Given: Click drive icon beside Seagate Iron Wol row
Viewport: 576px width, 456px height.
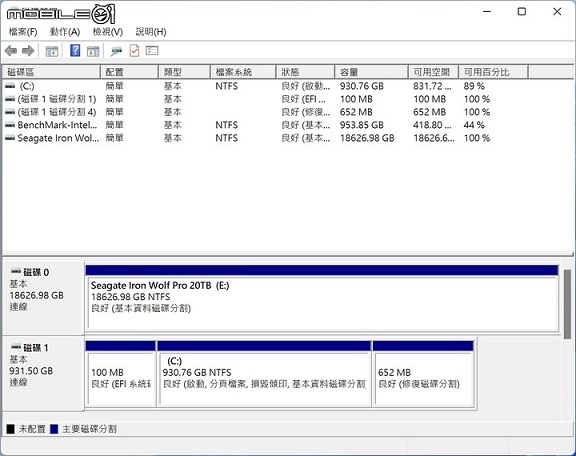Looking at the screenshot, I should pos(10,138).
